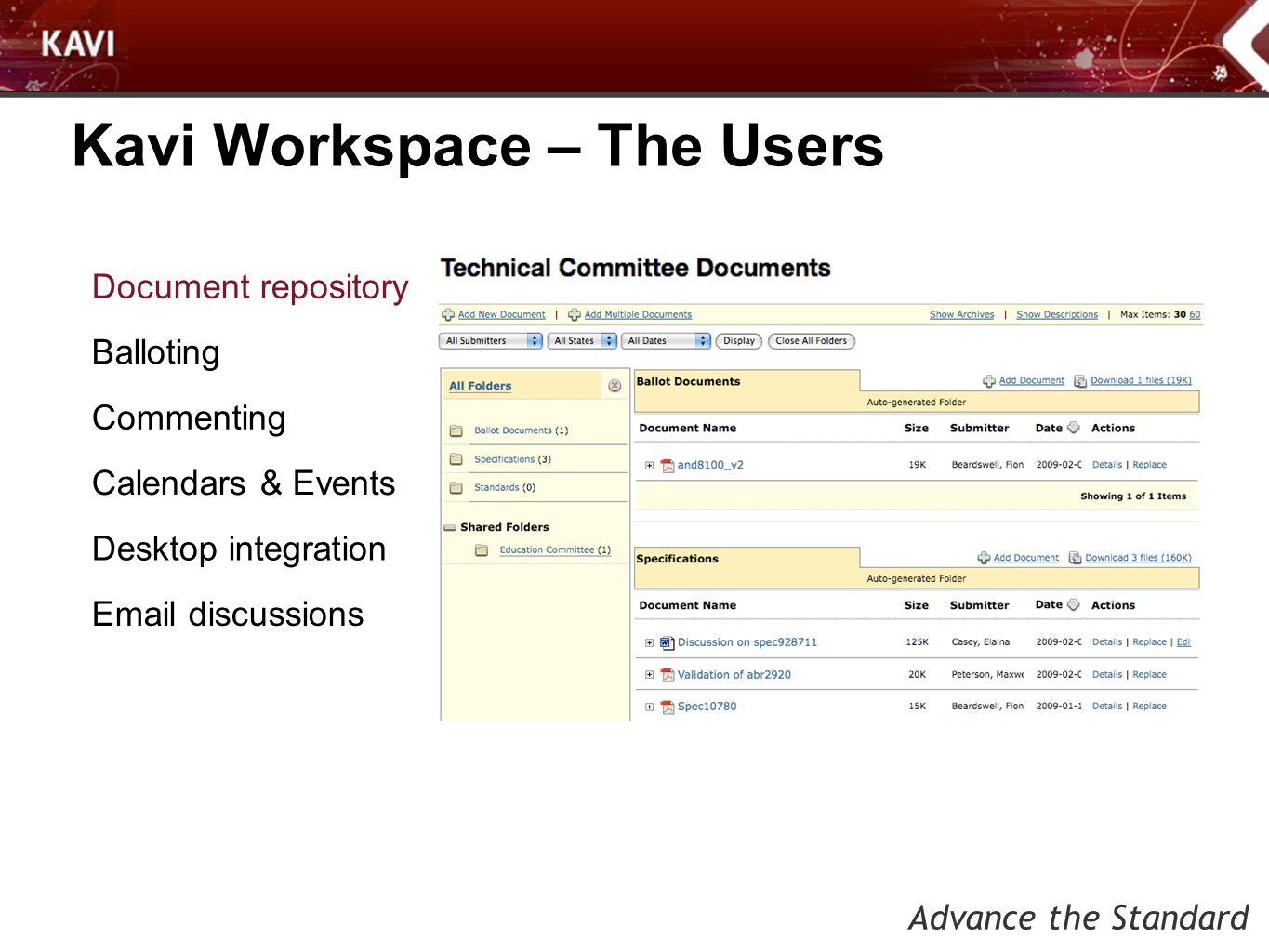
Task: Click the Date column header in Ballot Documents
Action: [x=1049, y=428]
